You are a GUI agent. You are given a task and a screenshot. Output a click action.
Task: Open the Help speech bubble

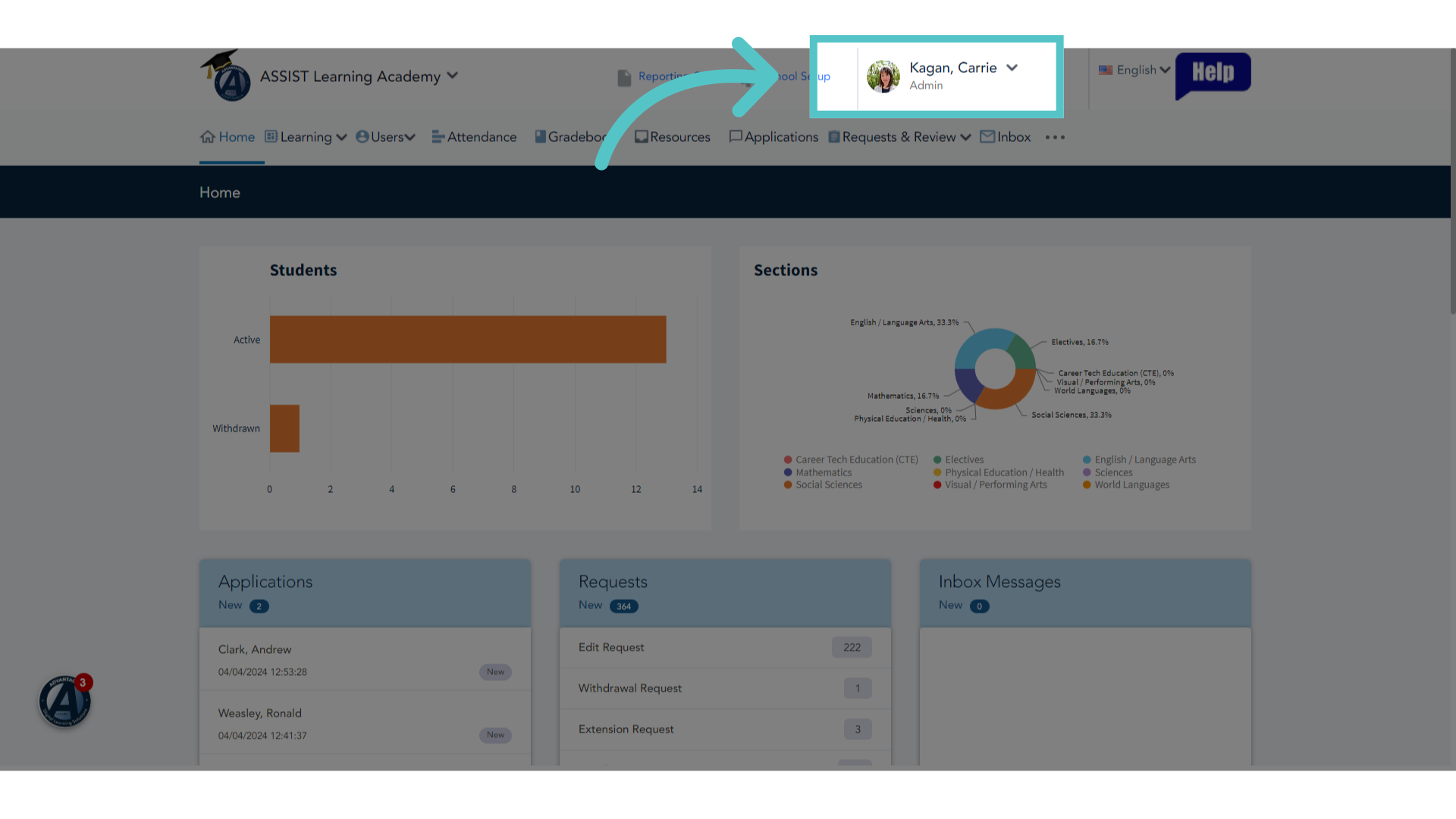(x=1213, y=75)
